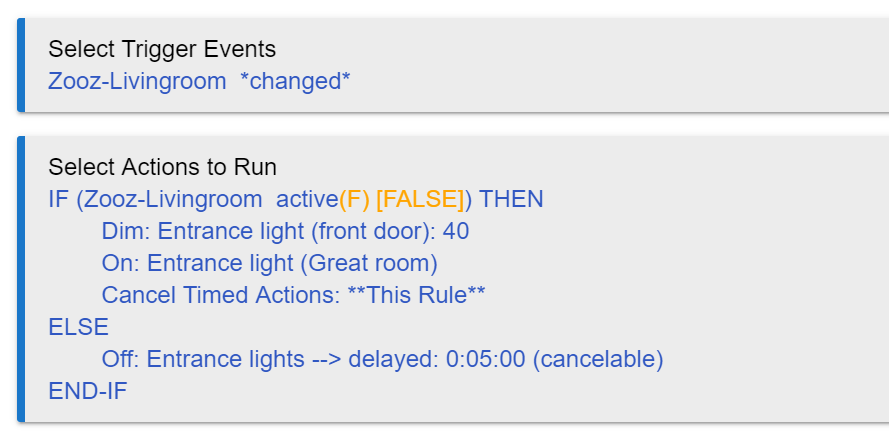Select the IF Zooz-Livingroom active condition line

[296, 199]
